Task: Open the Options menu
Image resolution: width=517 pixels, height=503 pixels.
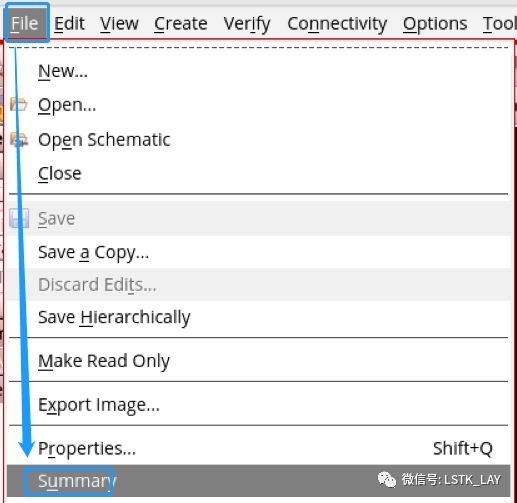Action: (435, 23)
